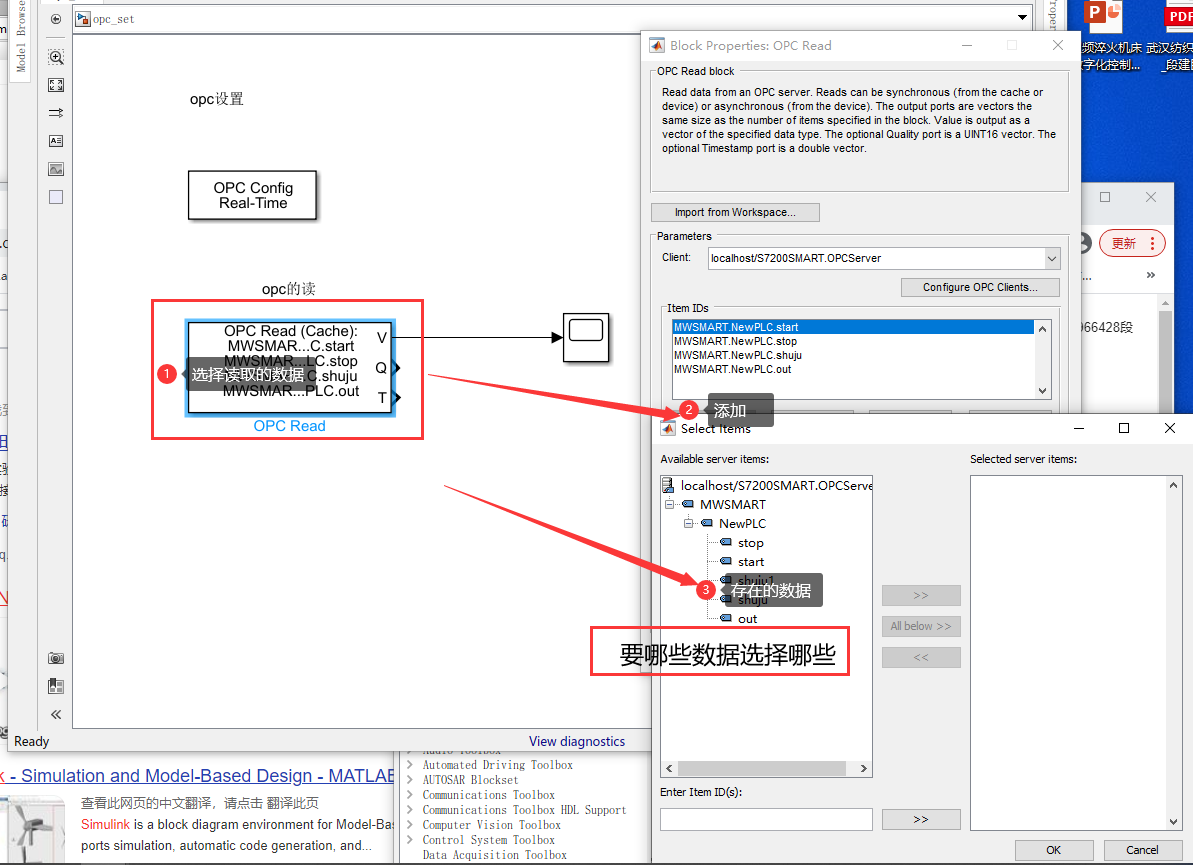Click the Fit-to-view icon in left toolbar

[55, 85]
